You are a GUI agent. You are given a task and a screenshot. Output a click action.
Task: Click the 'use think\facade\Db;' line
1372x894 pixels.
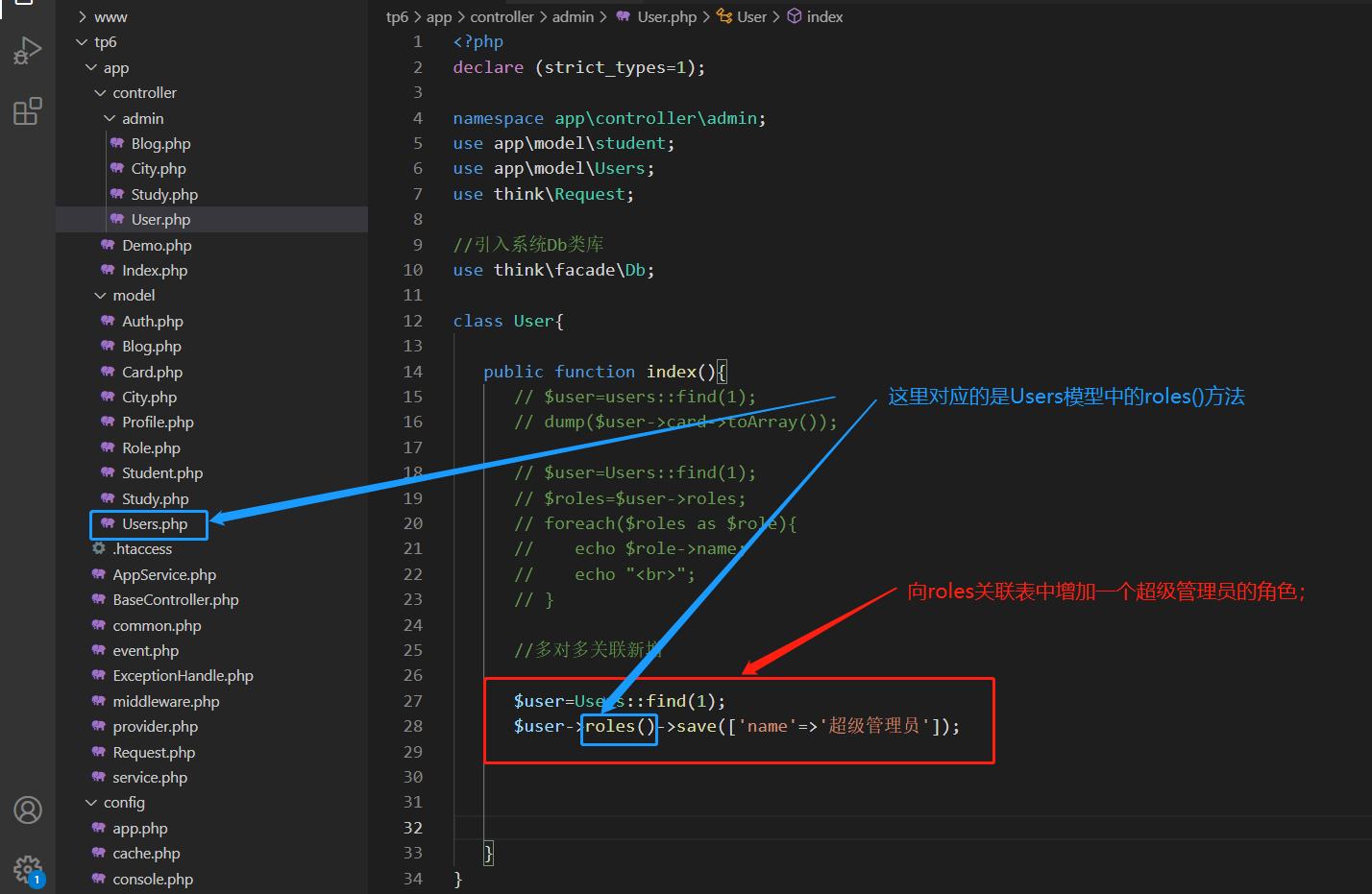click(554, 270)
